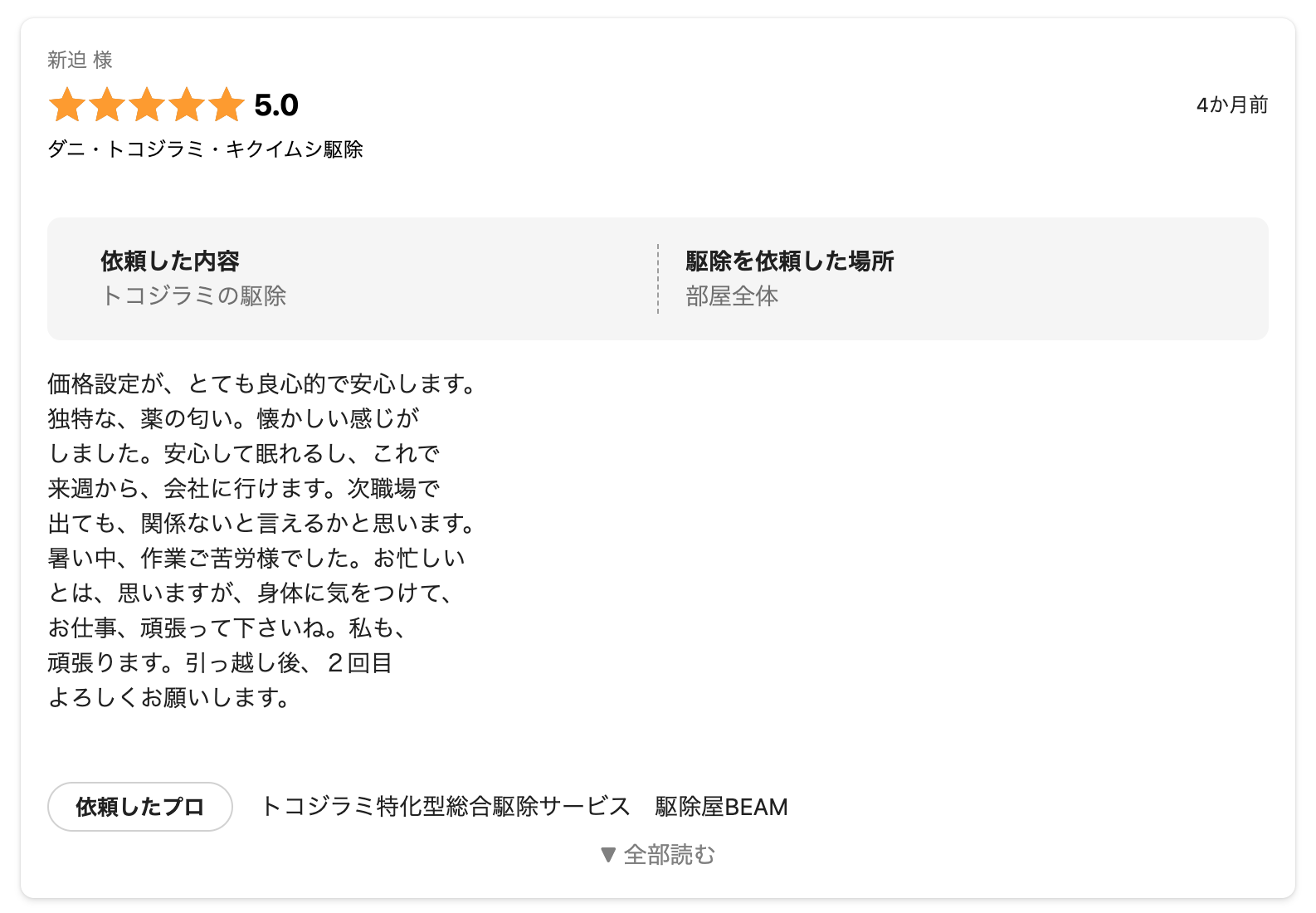Click the second orange rating star
The height and width of the screenshot is (913, 1316).
107,105
